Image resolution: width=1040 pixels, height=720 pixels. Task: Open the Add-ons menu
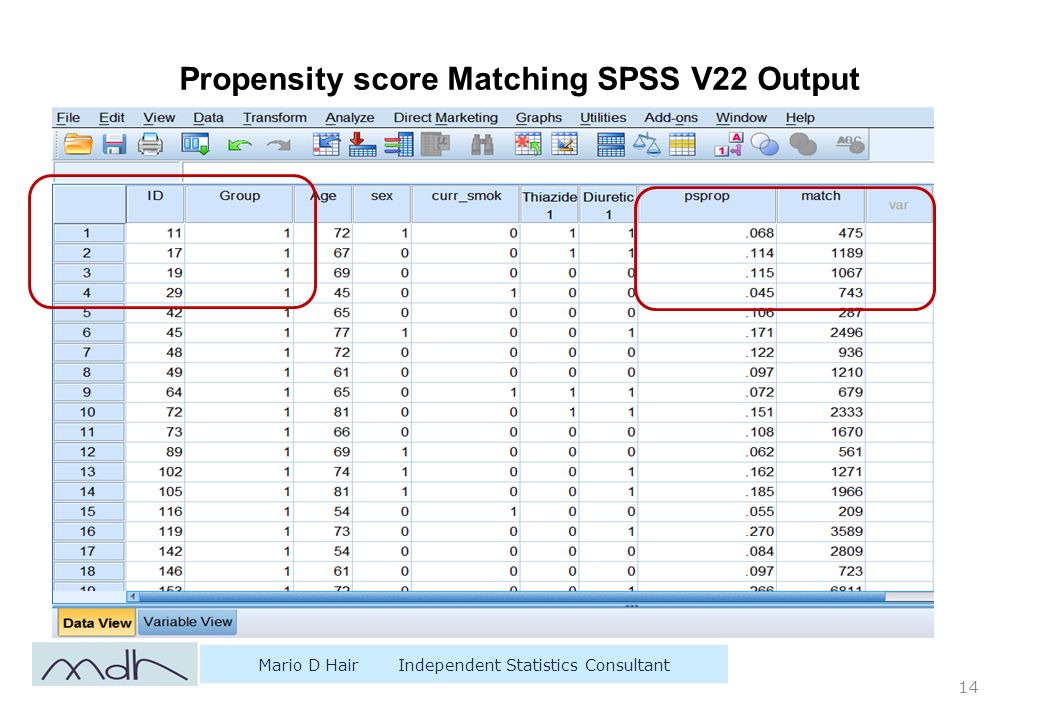point(671,117)
